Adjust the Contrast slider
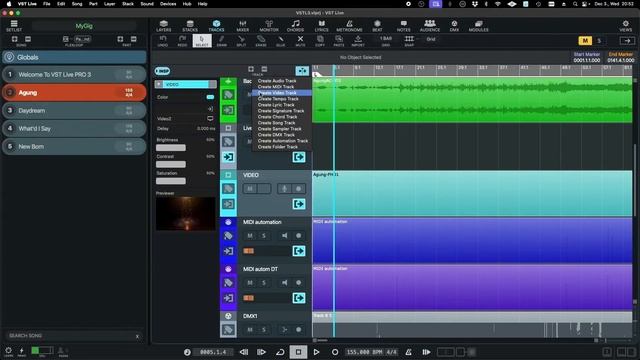Screen dimensions: 640x360 point(171,164)
